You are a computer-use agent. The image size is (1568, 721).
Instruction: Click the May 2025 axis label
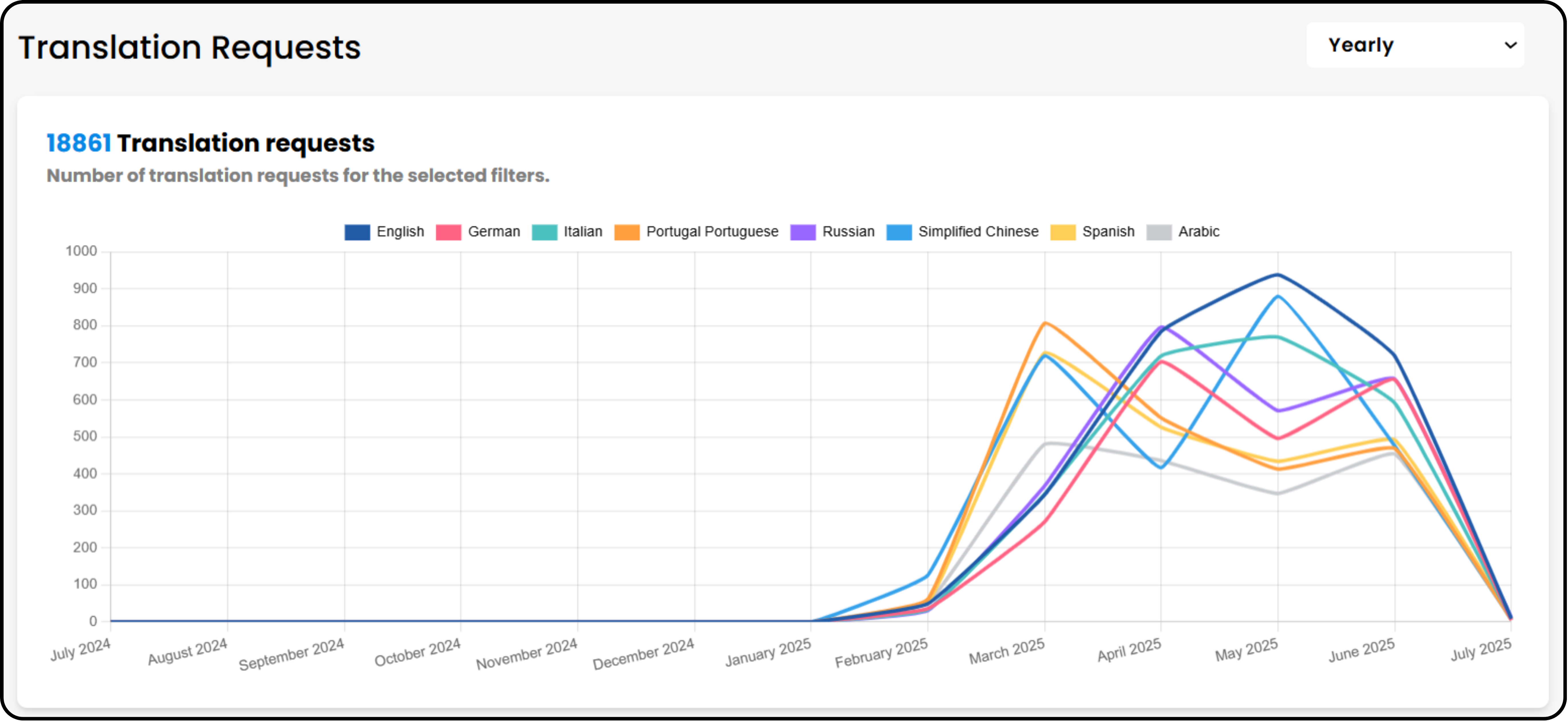pyautogui.click(x=1247, y=650)
